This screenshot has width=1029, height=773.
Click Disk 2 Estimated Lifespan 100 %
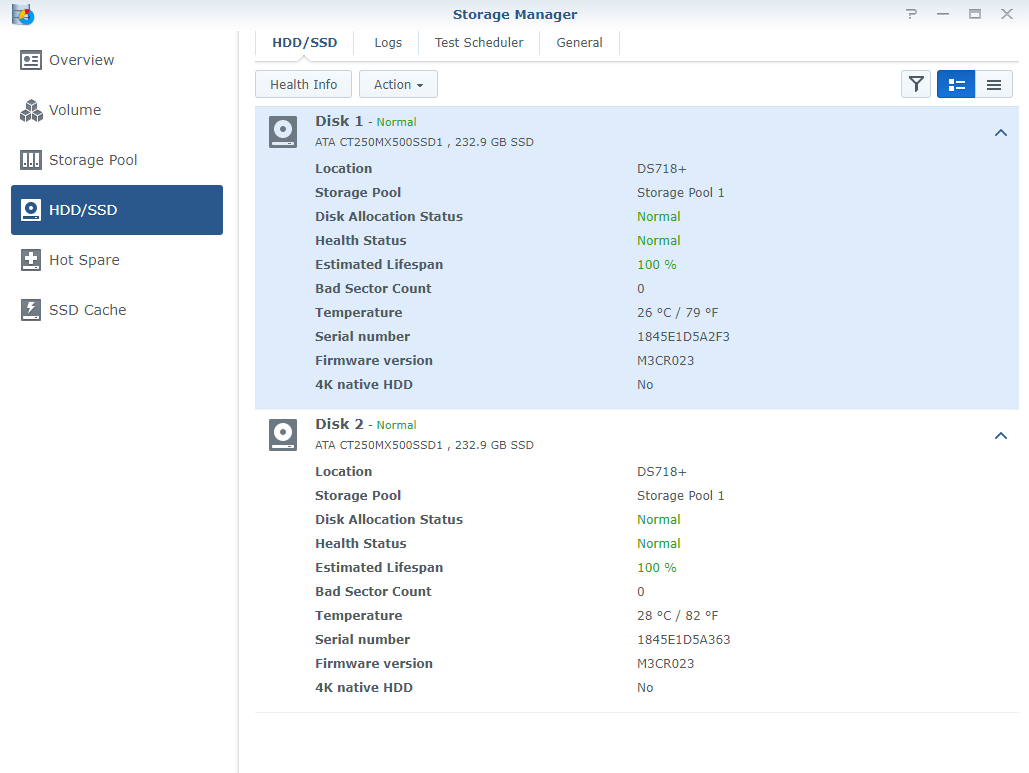[x=656, y=568]
